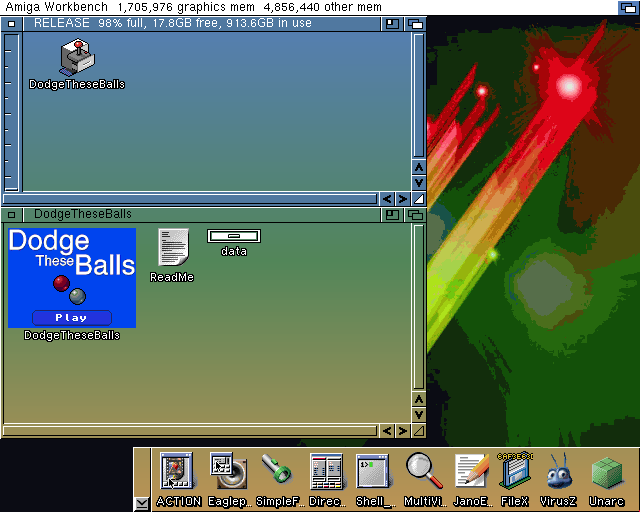Click the DodgeTheseBalls window size gadget
This screenshot has height=512, width=640.
click(419, 431)
